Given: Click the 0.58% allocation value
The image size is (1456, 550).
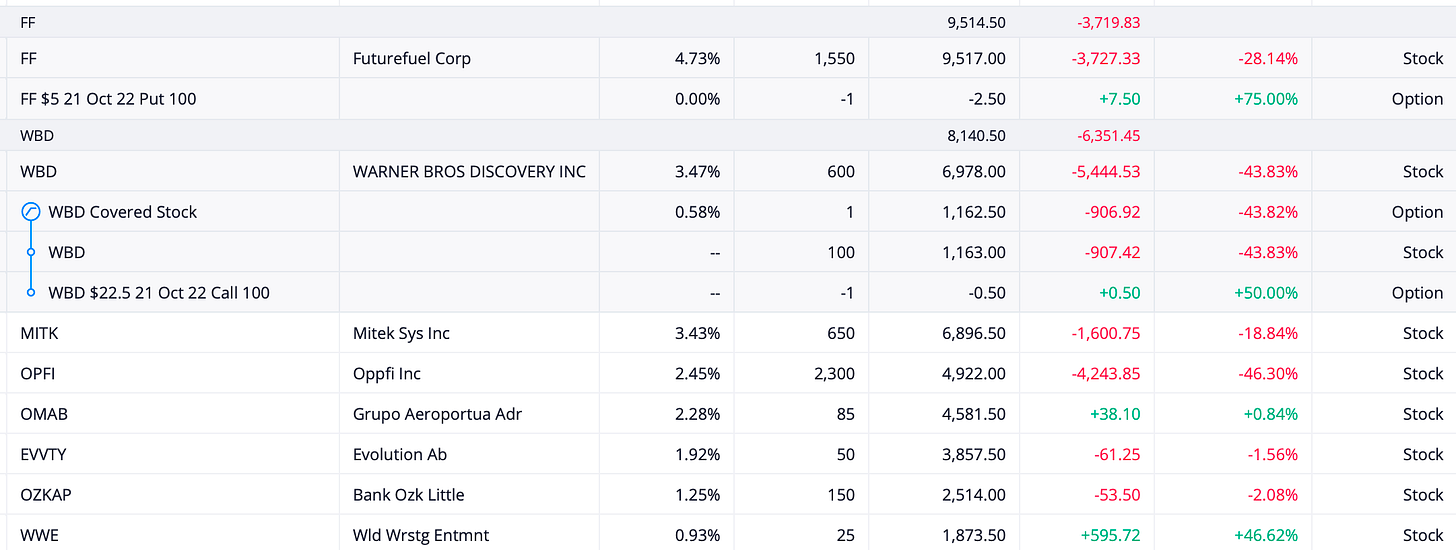Looking at the screenshot, I should [697, 212].
